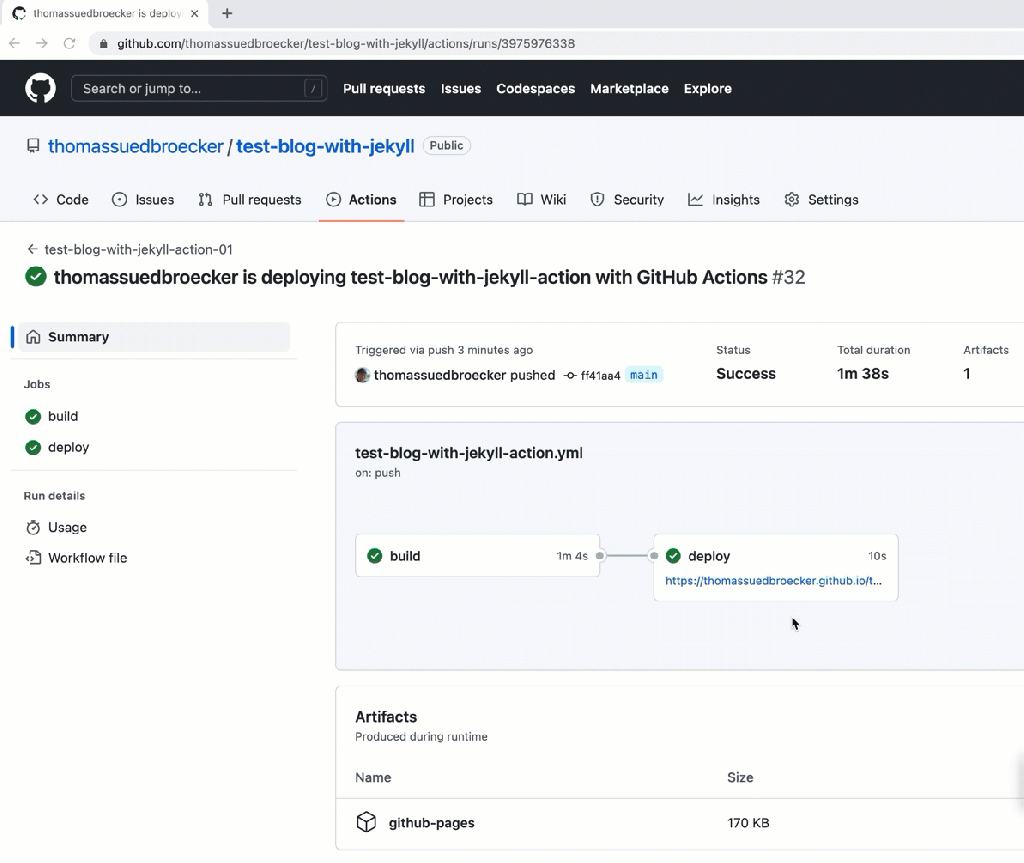Image resolution: width=1024 pixels, height=863 pixels.
Task: Open Pull requests in the top header
Action: click(383, 88)
